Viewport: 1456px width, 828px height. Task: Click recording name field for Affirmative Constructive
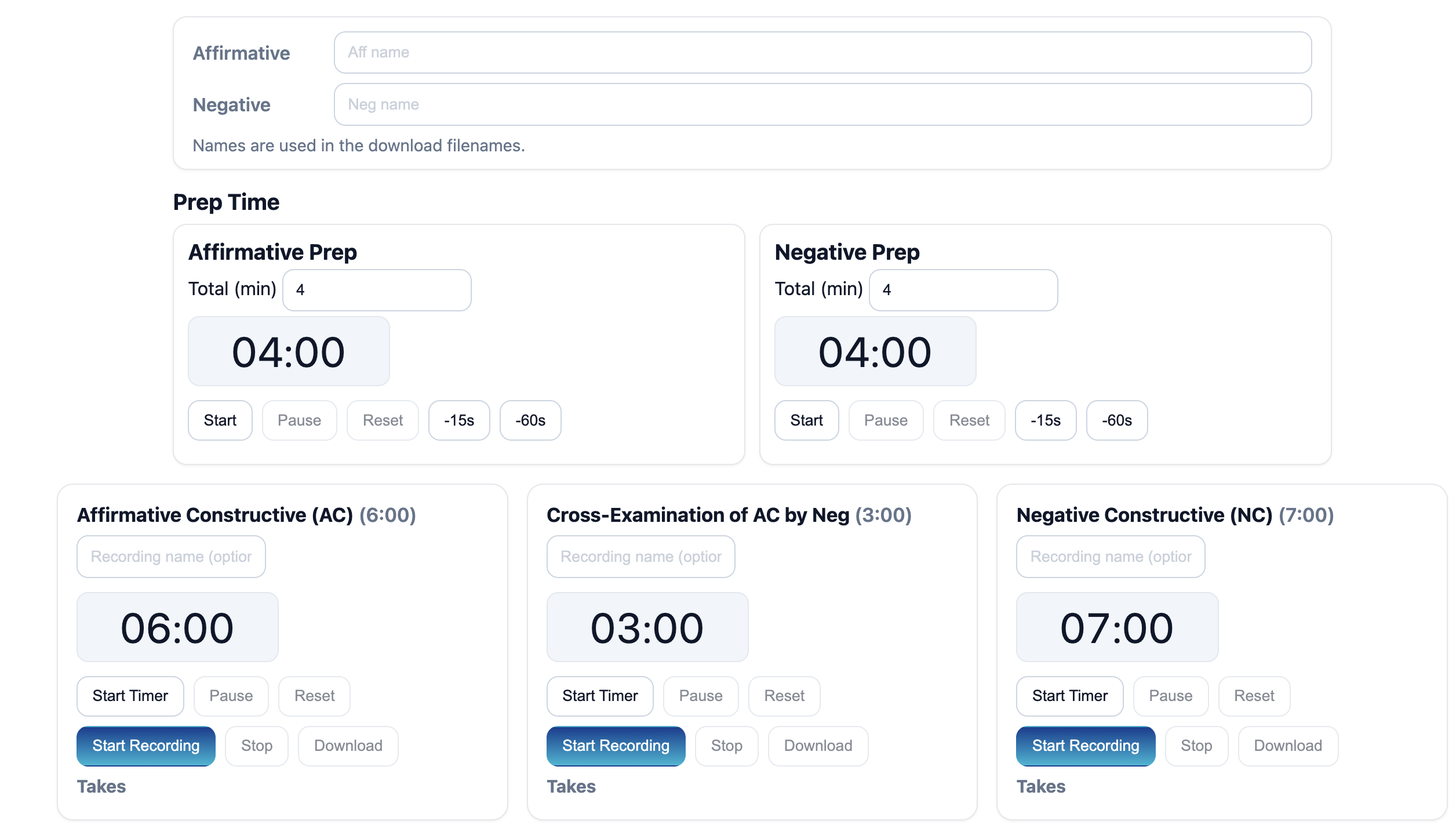click(171, 557)
